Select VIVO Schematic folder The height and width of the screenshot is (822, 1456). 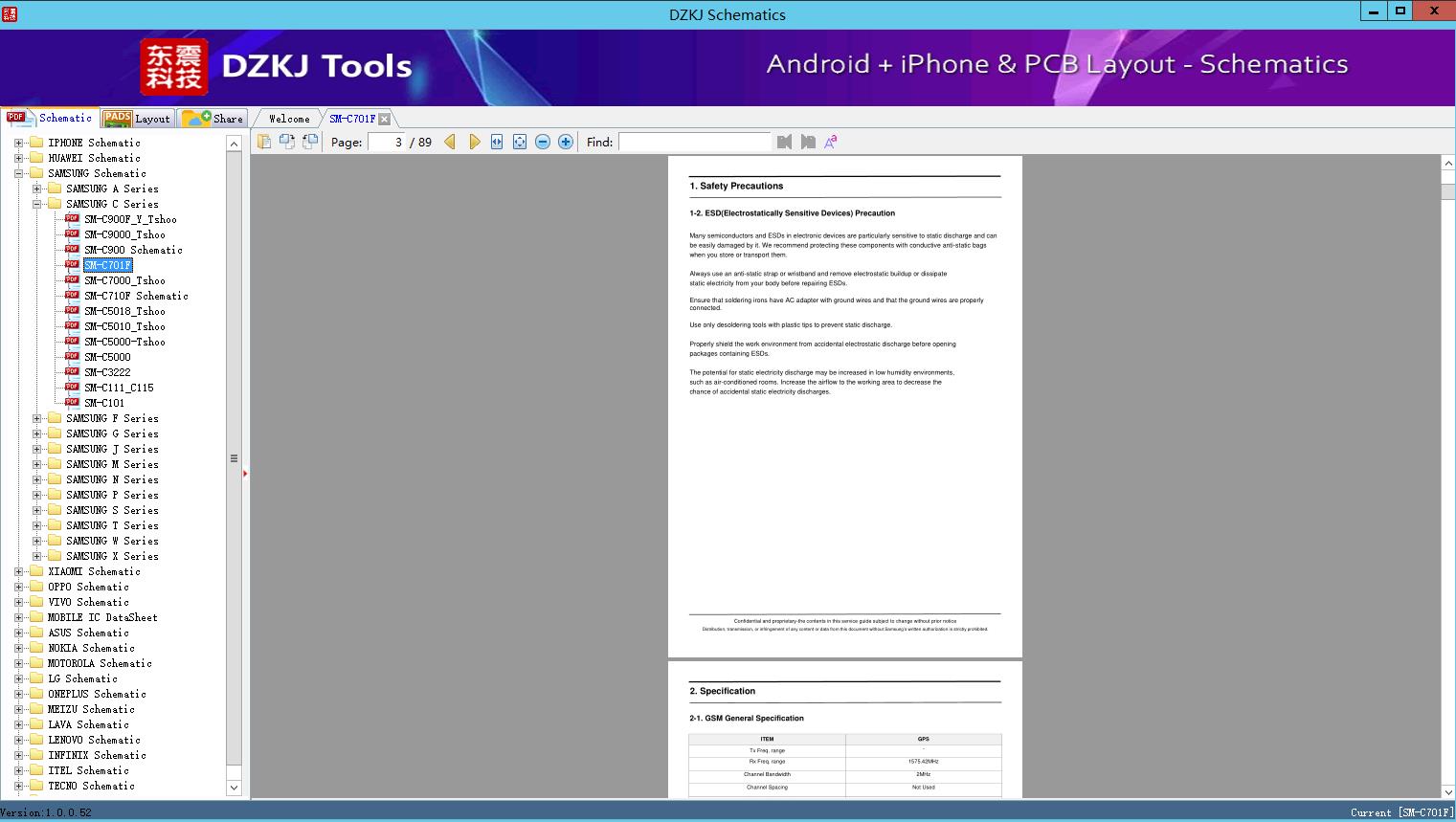pyautogui.click(x=88, y=602)
